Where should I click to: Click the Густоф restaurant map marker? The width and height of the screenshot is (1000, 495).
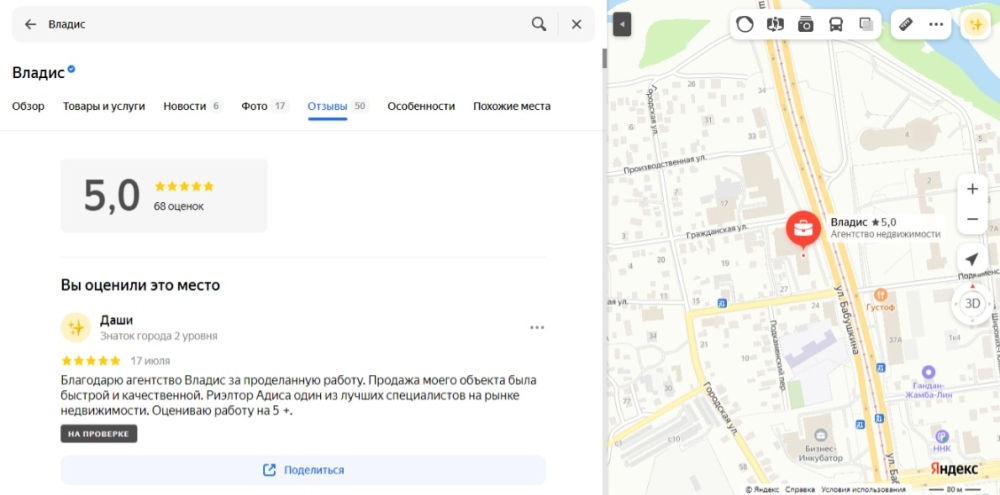click(x=881, y=295)
